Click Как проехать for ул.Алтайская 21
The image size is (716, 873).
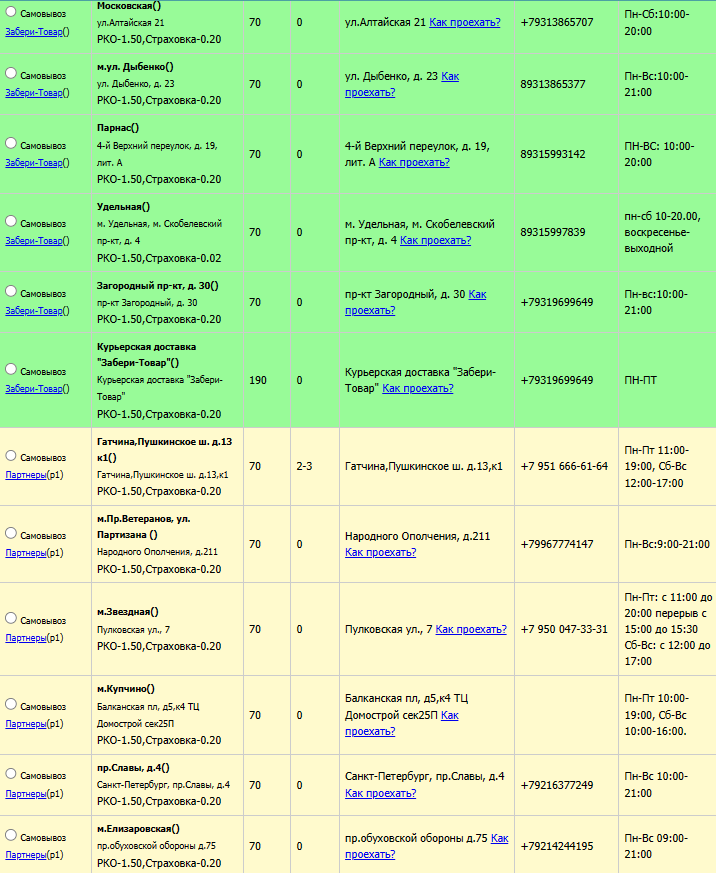(465, 22)
